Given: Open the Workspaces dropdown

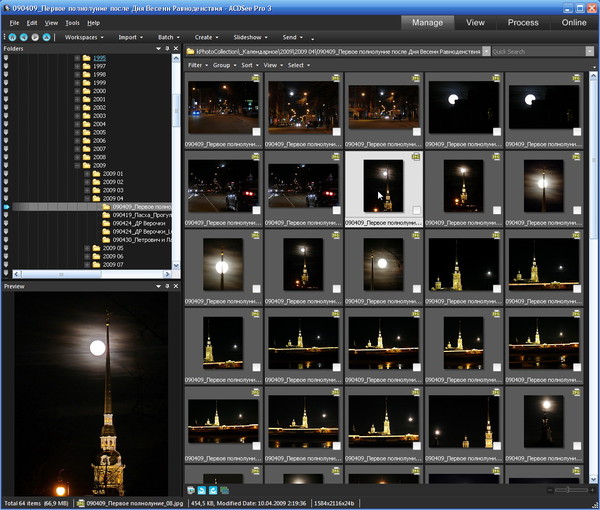Looking at the screenshot, I should [84, 37].
